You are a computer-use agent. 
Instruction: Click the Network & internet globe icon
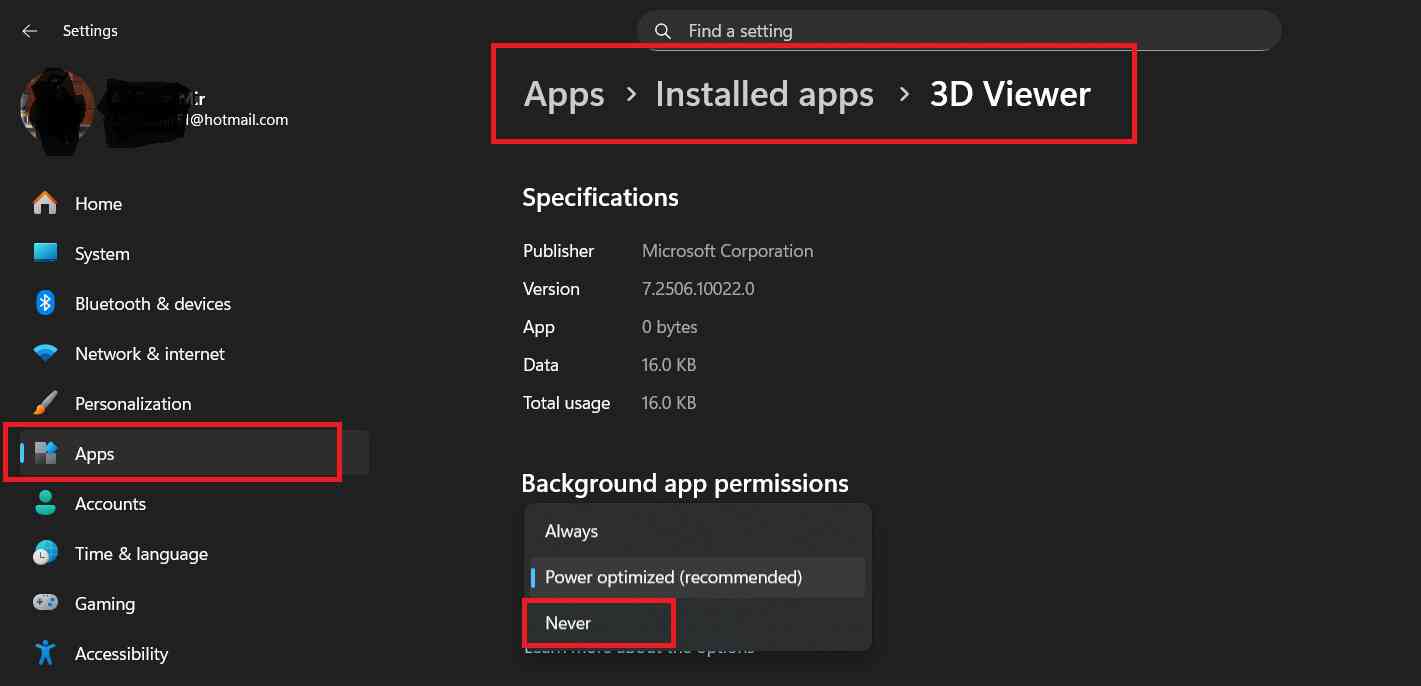click(x=46, y=353)
